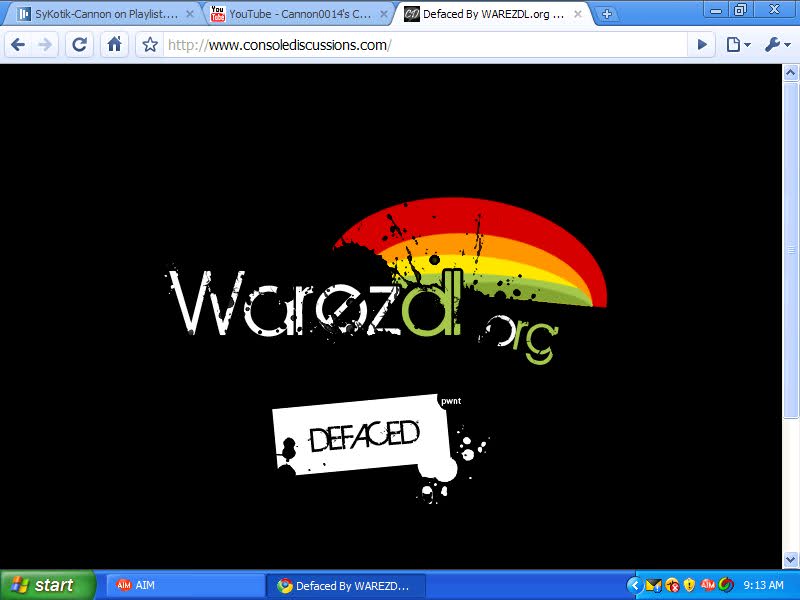Viewport: 800px width, 600px height.
Task: Click the tray icon with the red X badge
Action: tap(672, 585)
